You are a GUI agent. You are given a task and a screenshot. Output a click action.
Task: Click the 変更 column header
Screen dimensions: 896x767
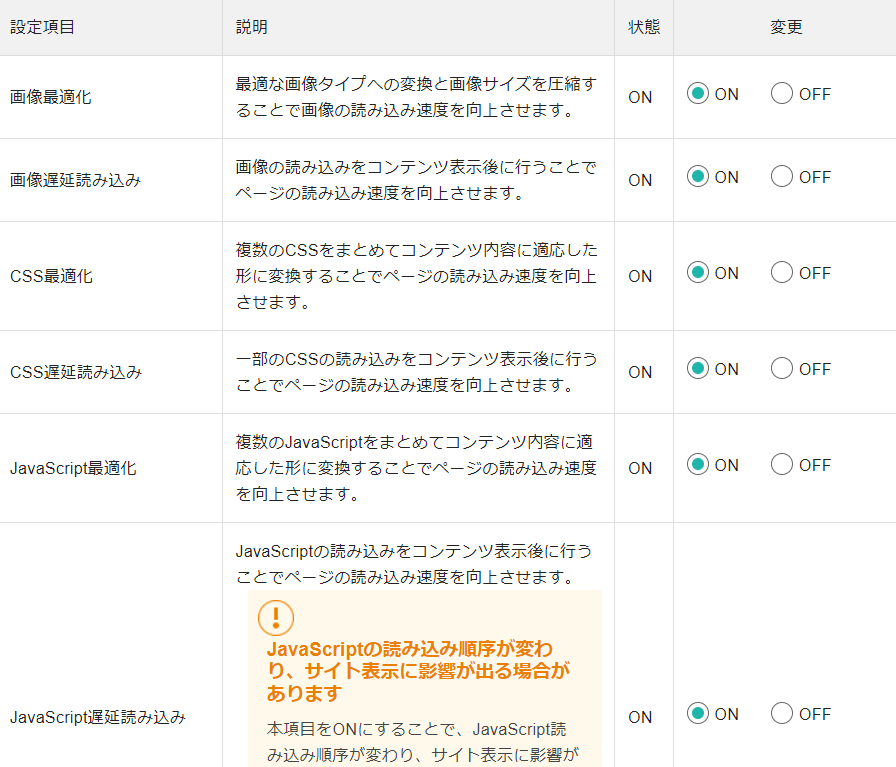click(x=786, y=27)
